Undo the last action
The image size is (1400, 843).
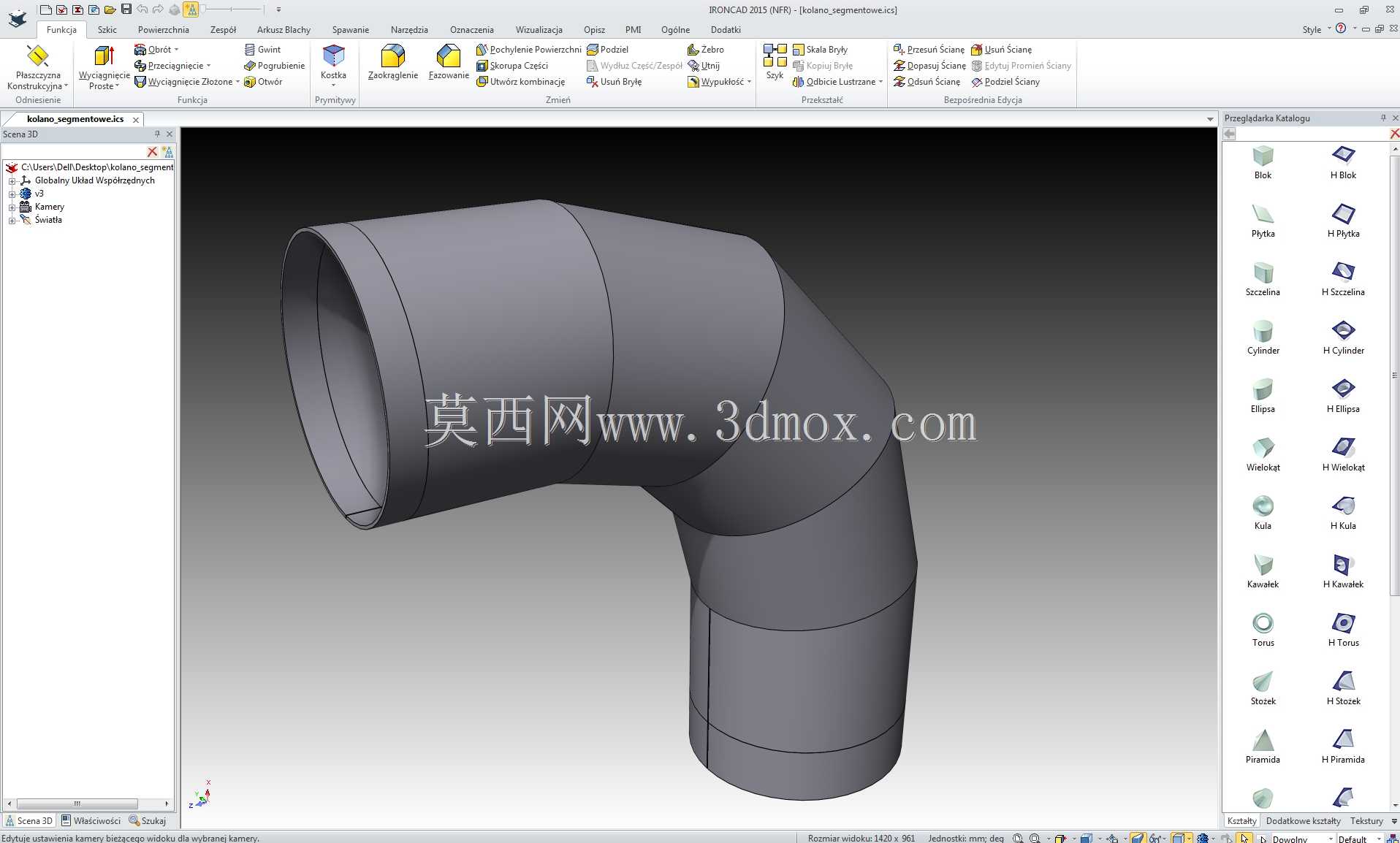point(142,9)
